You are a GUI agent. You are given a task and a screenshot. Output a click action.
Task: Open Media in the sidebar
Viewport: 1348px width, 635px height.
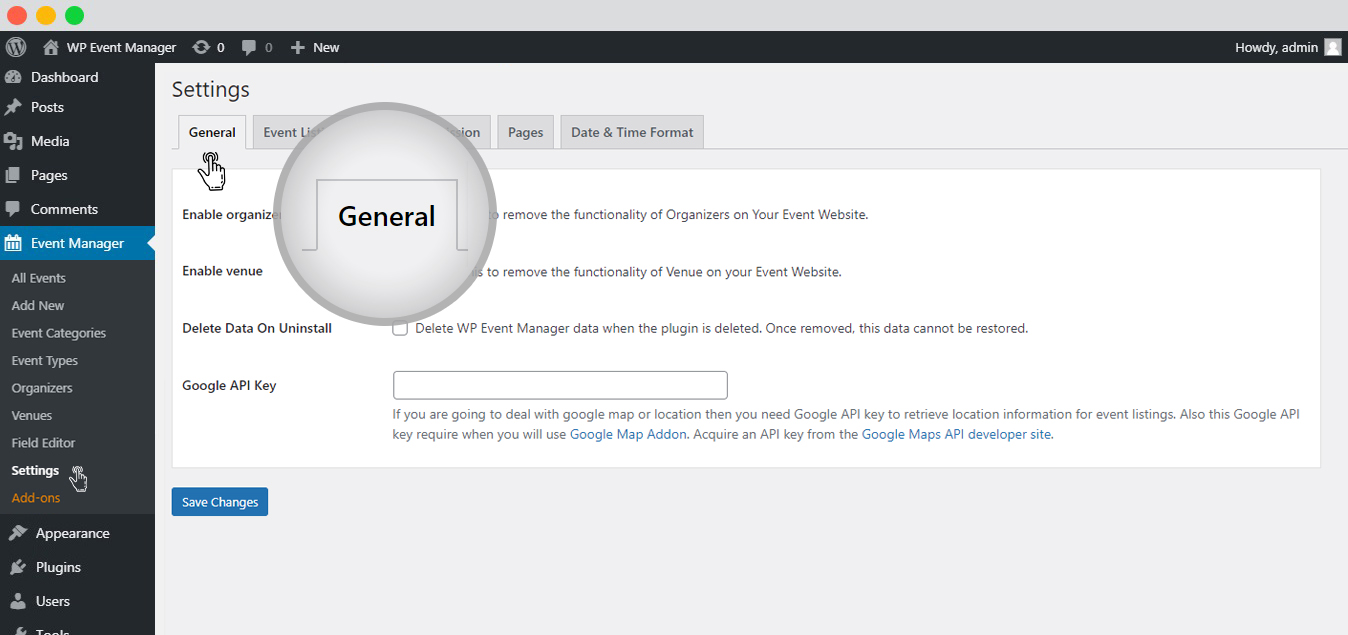pyautogui.click(x=50, y=141)
